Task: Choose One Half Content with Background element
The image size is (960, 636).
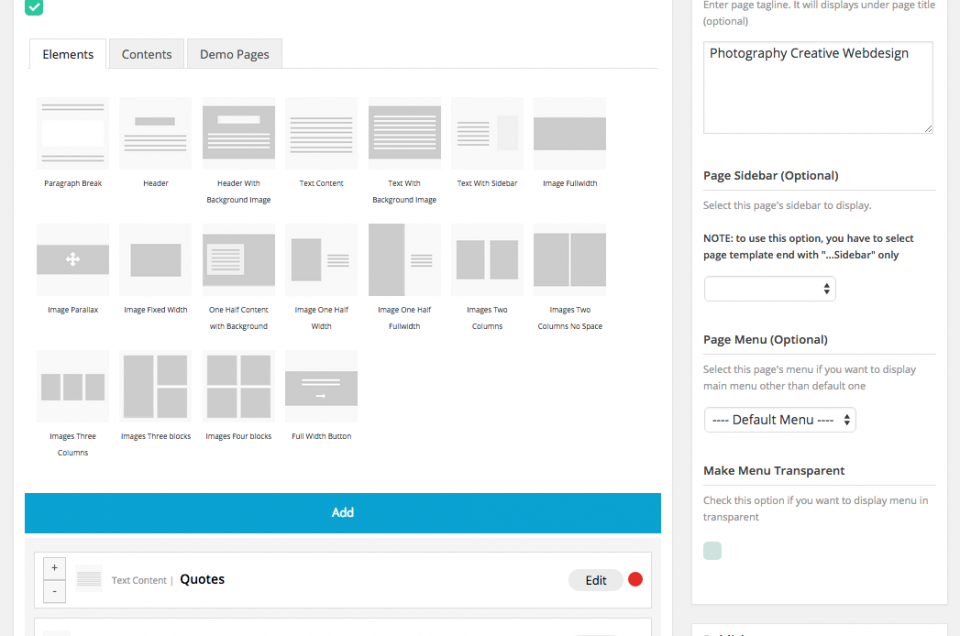Action: click(239, 260)
